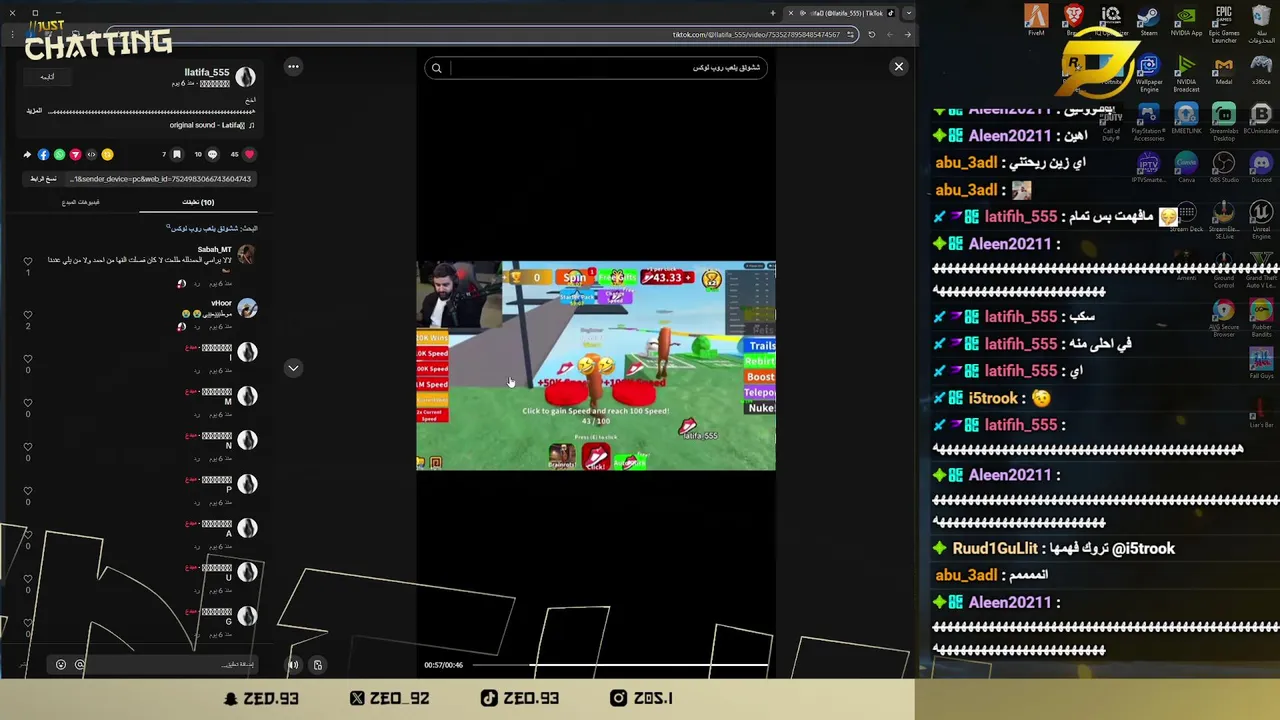Click the Sabah_MT commenter name
The image size is (1280, 720).
tap(214, 249)
